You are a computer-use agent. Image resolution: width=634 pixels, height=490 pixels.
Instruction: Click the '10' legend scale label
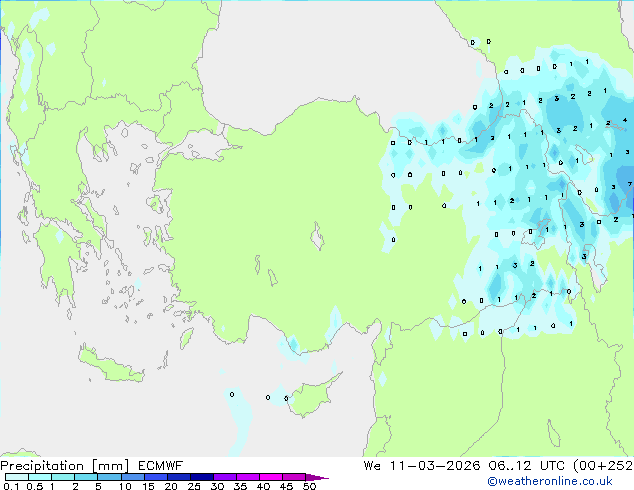pos(125,486)
